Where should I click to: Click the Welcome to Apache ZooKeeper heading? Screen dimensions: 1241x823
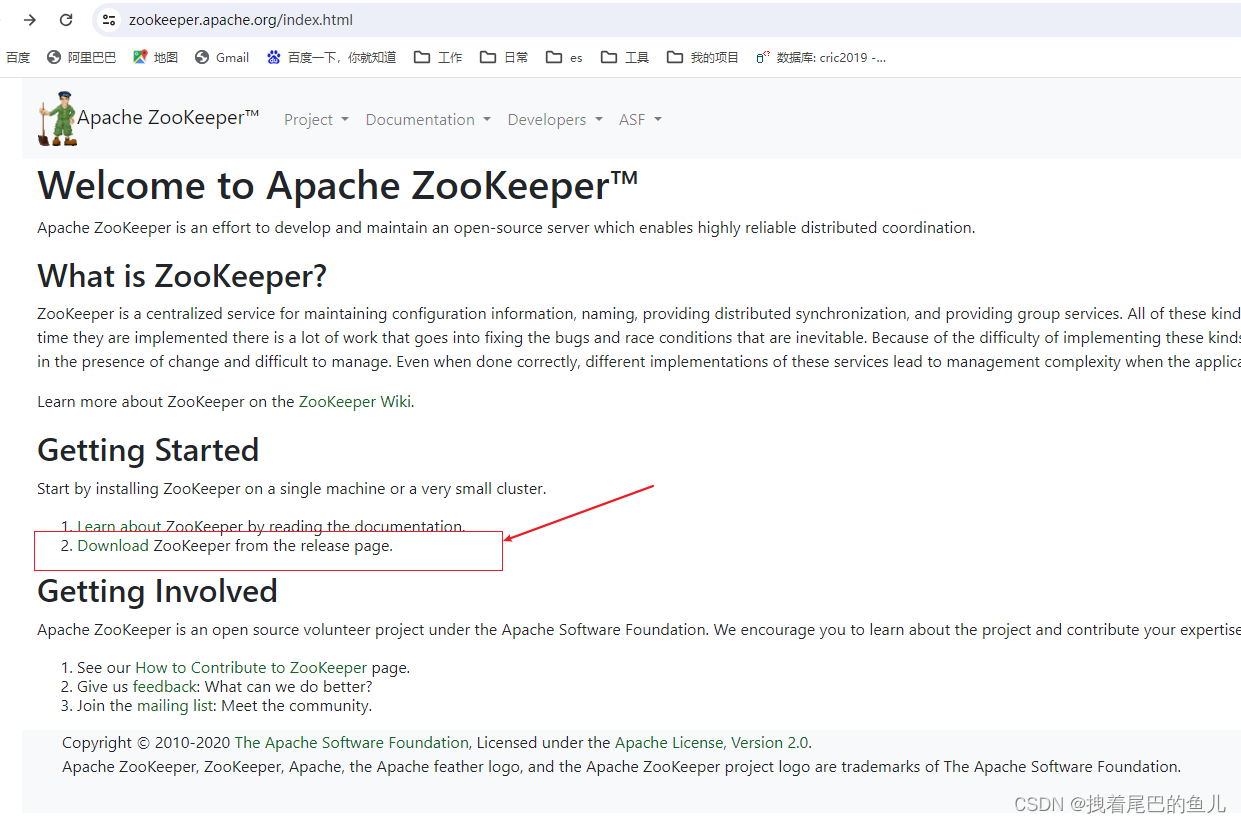337,186
